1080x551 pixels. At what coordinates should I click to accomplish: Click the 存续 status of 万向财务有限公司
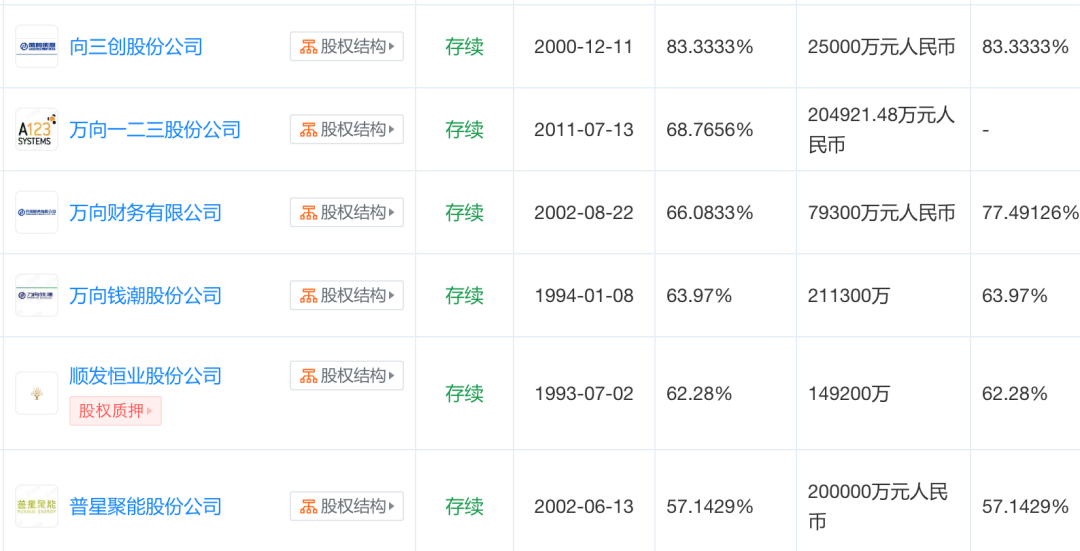pyautogui.click(x=464, y=213)
